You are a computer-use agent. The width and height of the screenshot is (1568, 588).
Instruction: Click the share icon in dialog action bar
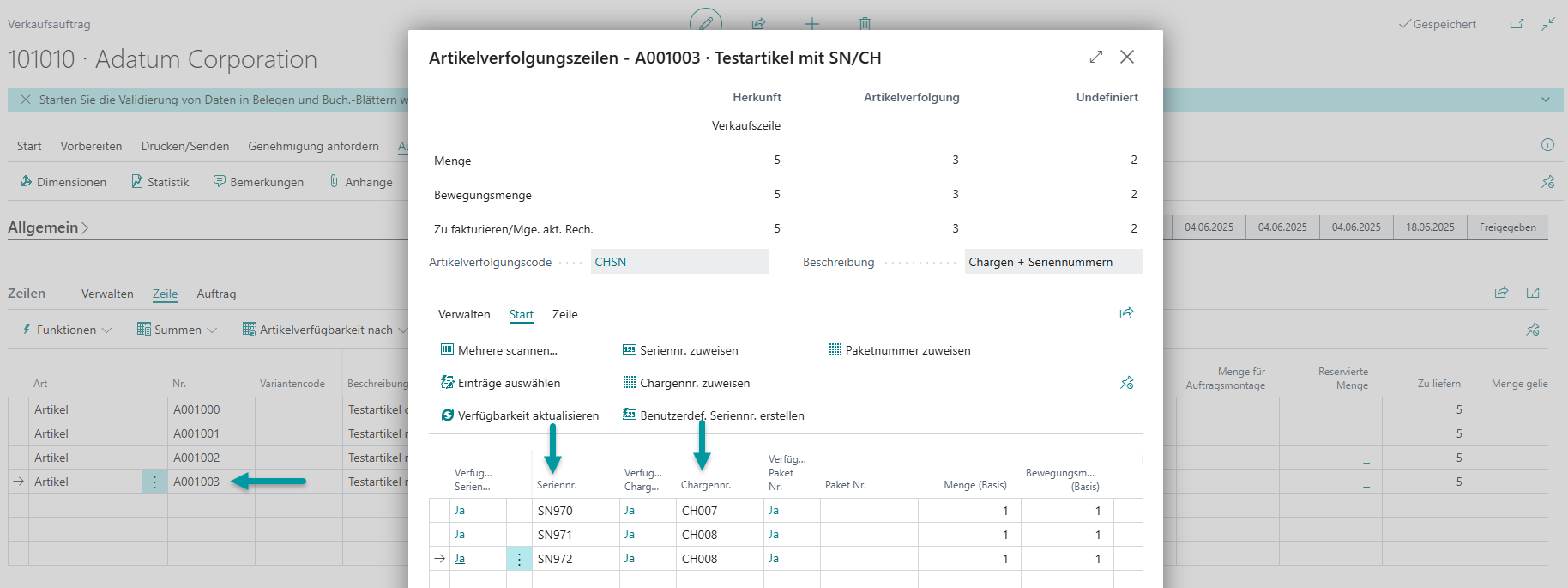(1126, 313)
